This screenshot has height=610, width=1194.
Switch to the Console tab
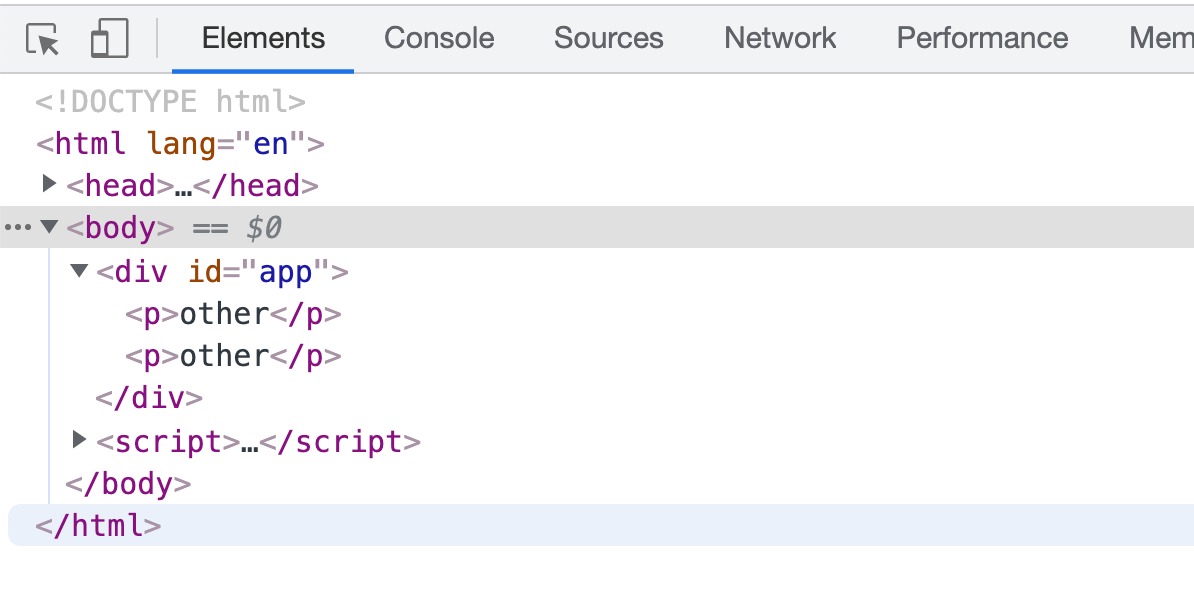click(x=439, y=38)
